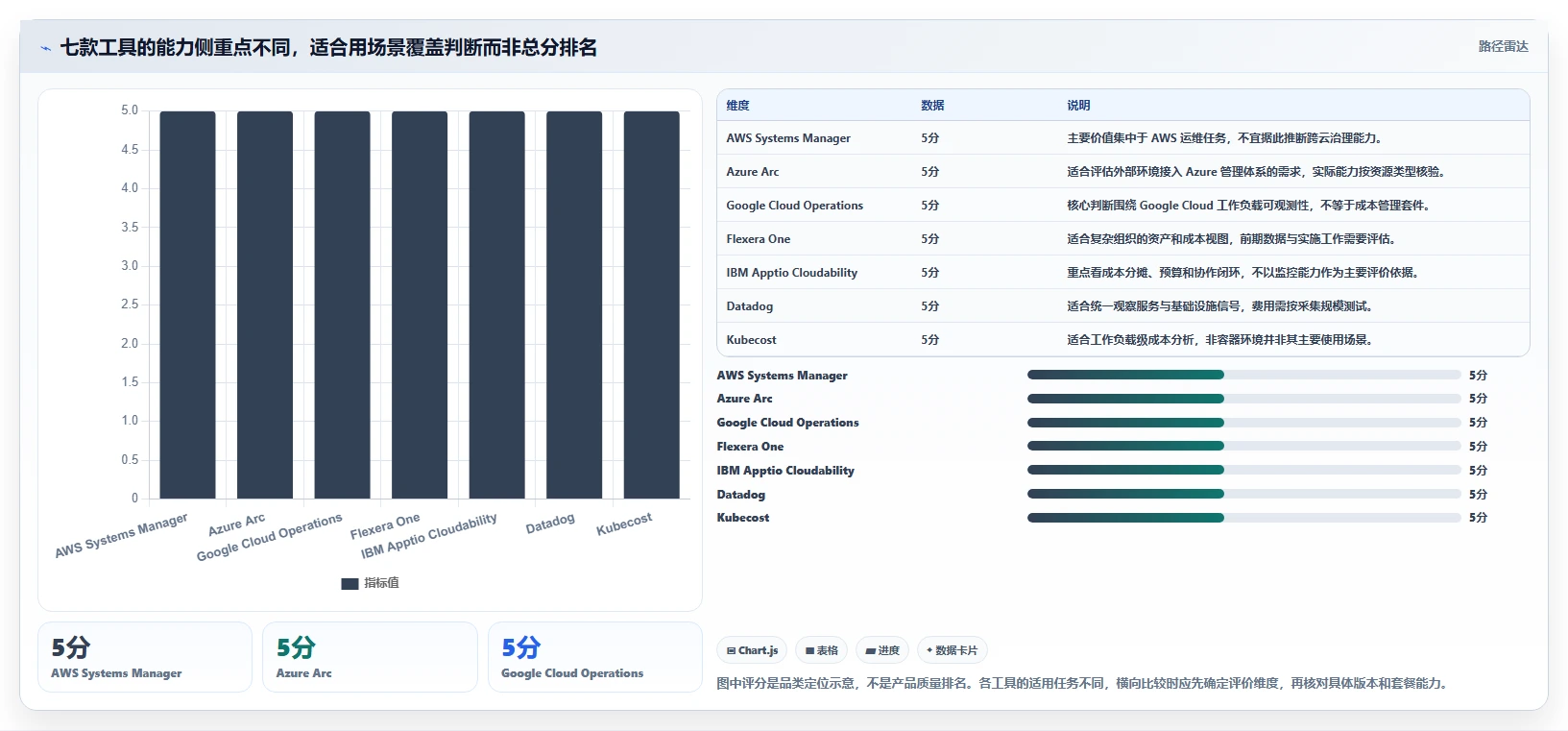Click the 5分 cell in the table's Datadog row
1568x731 pixels.
click(x=930, y=306)
